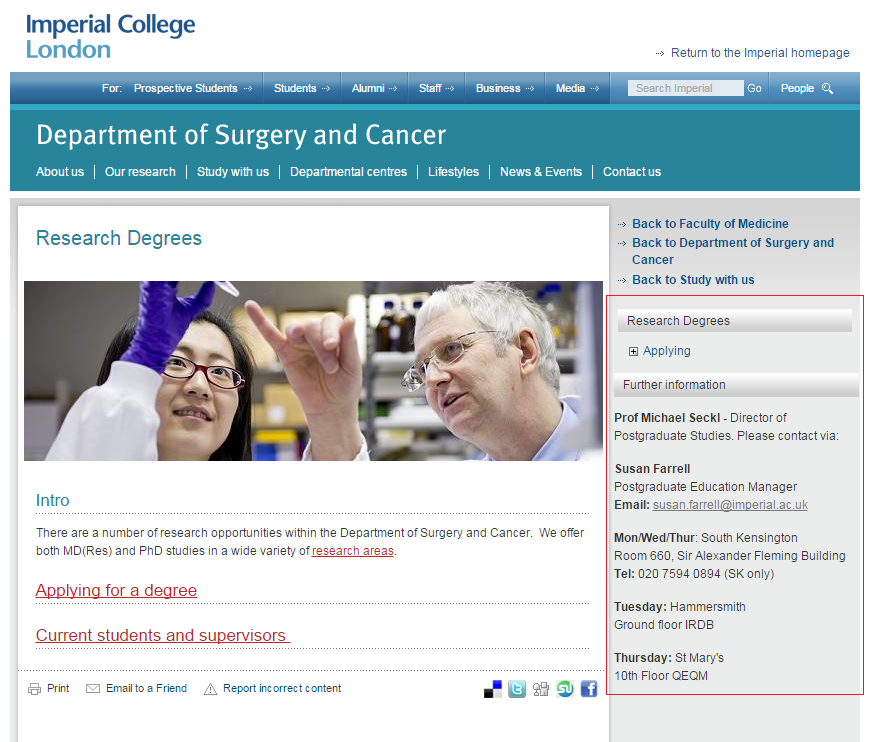The width and height of the screenshot is (870, 742).
Task: Click the People search magnifier icon
Action: (827, 88)
